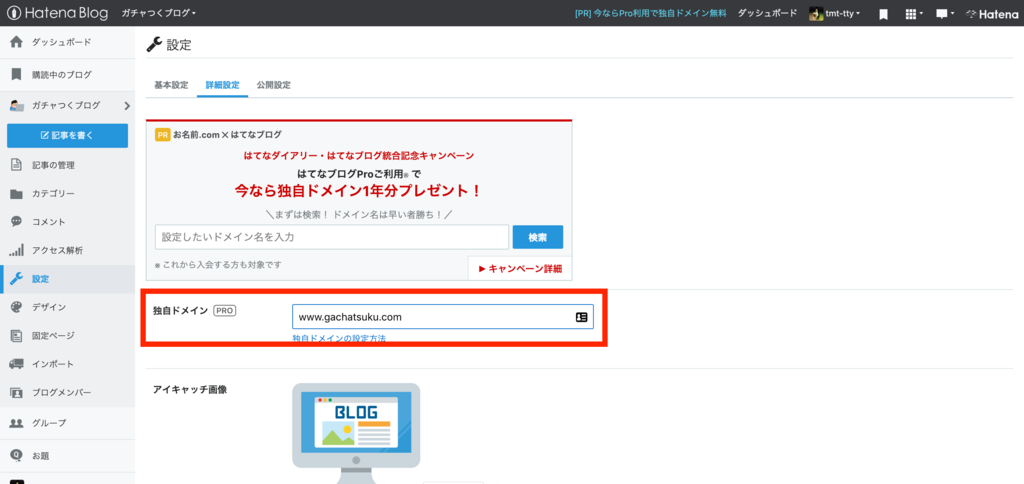Switch to the 詳細設定 tab
The width and height of the screenshot is (1024, 484).
[223, 85]
